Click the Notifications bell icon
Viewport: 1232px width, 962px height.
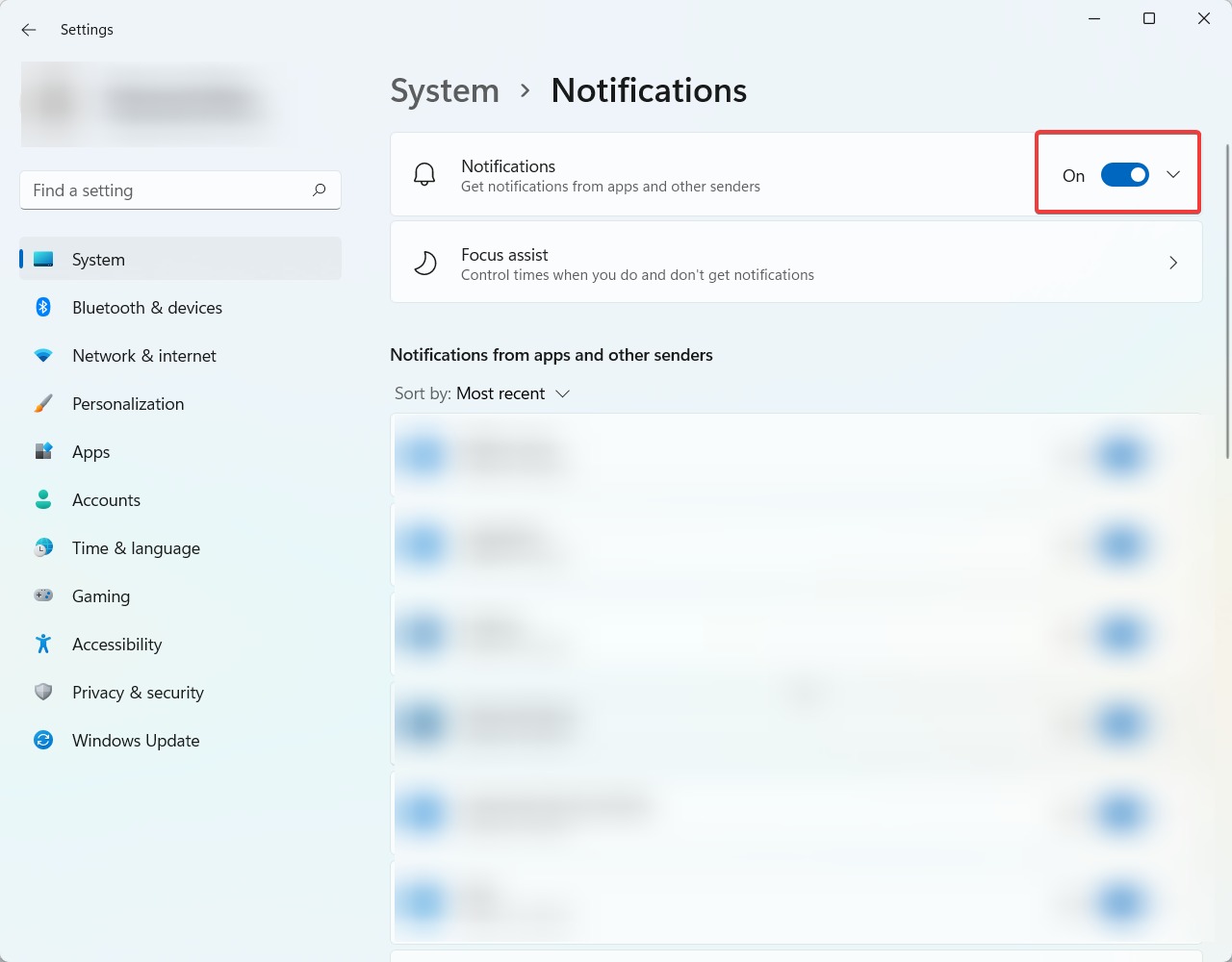coord(424,175)
